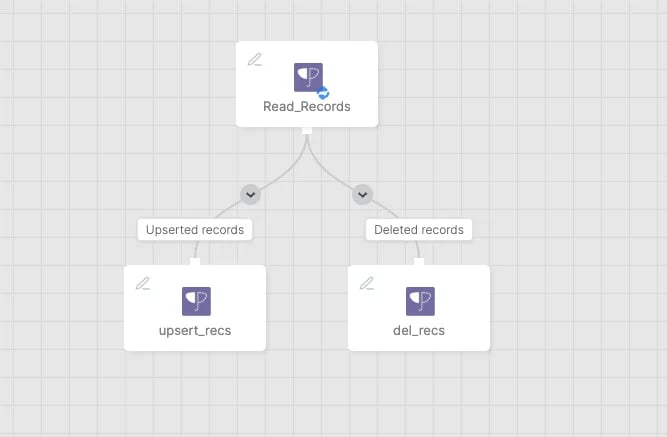Select the del_recs purple connector icon
The image size is (667, 437).
[420, 301]
